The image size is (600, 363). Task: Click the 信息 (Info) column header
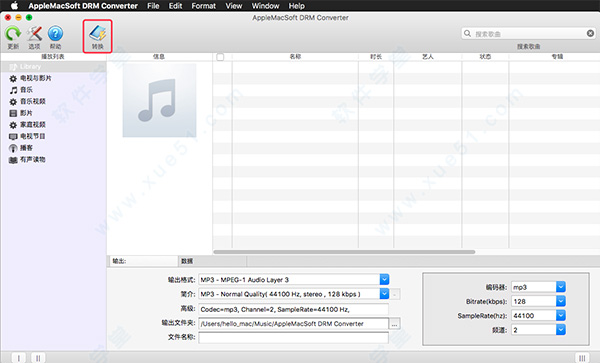click(159, 57)
